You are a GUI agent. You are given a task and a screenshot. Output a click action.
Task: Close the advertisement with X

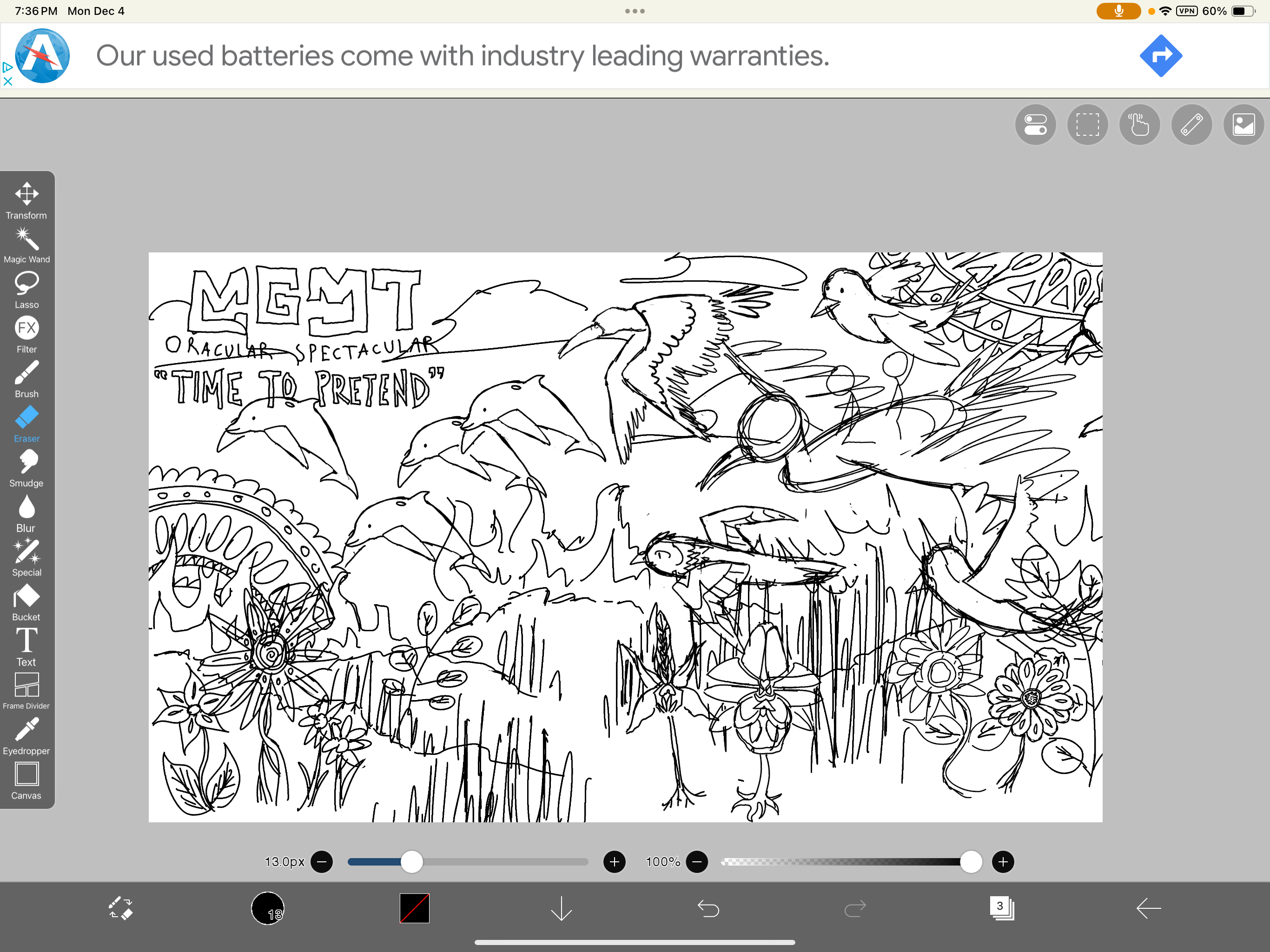[7, 81]
